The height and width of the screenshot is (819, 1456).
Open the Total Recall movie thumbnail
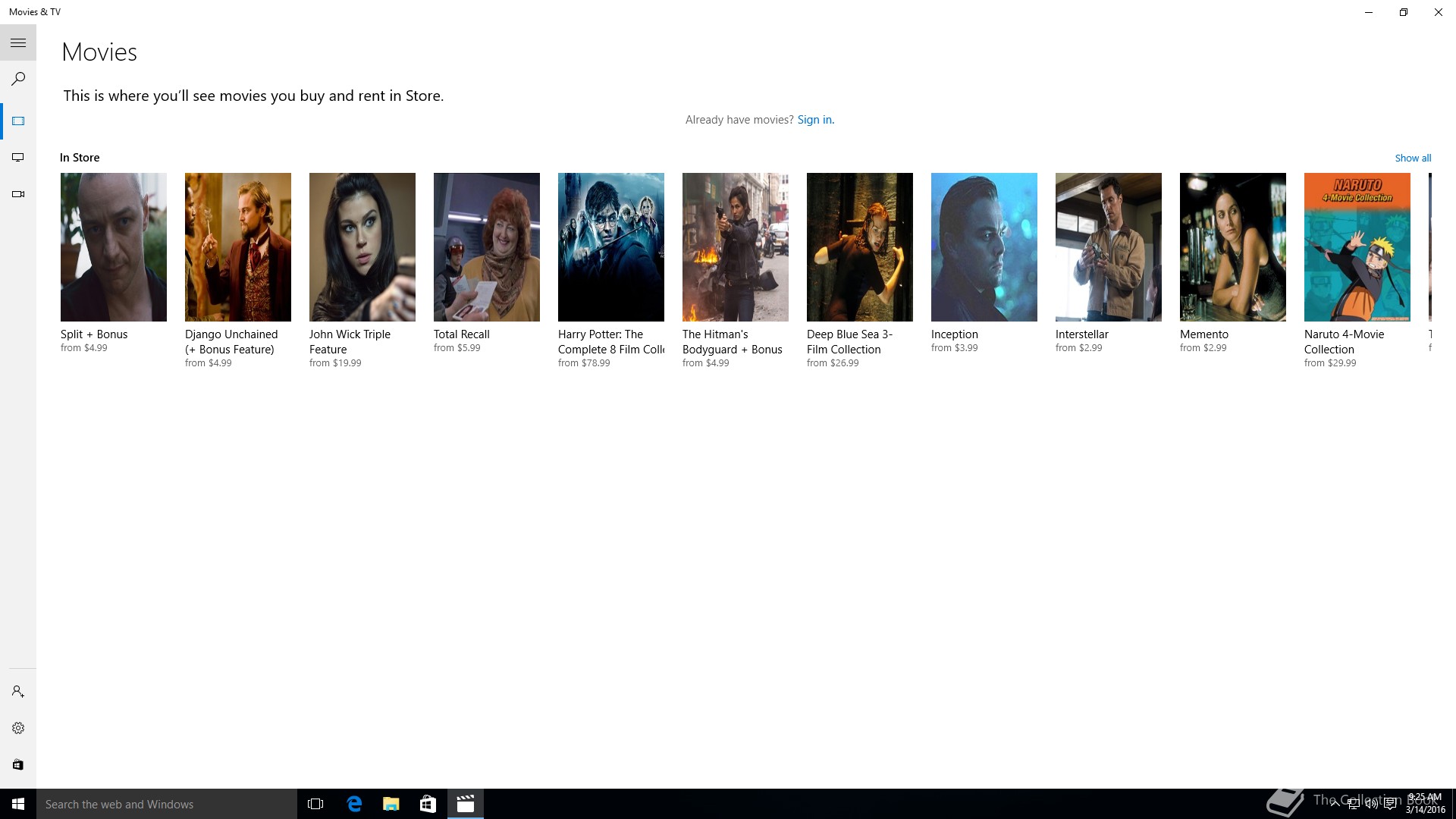pos(487,247)
